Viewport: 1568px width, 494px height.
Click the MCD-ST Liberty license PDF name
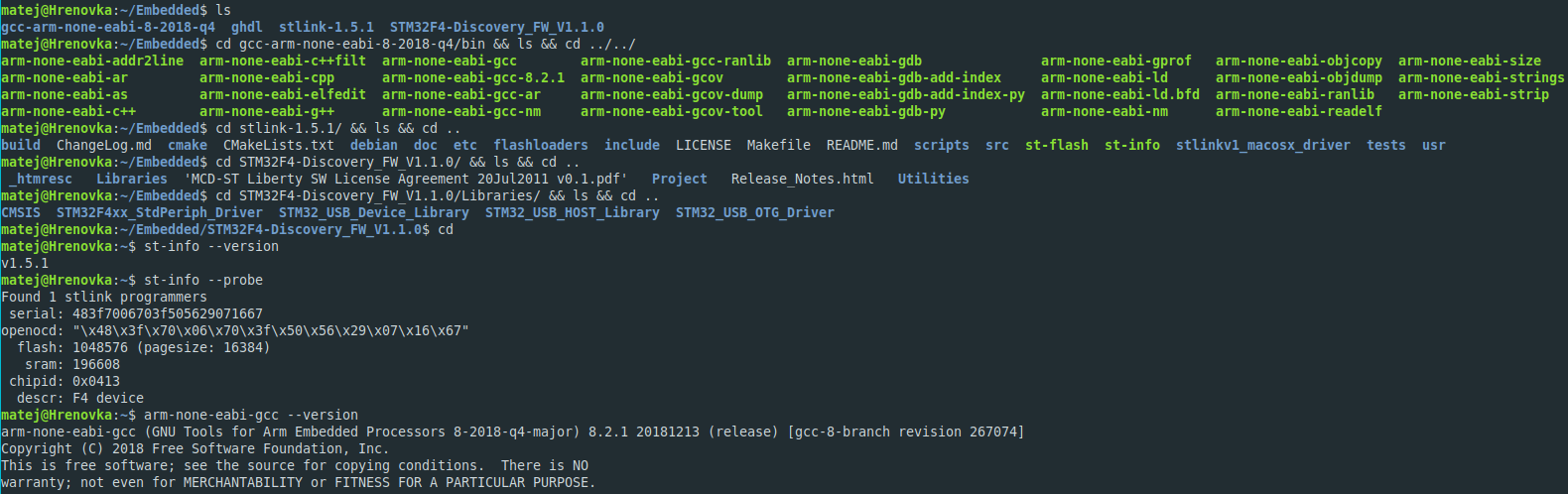[405, 179]
